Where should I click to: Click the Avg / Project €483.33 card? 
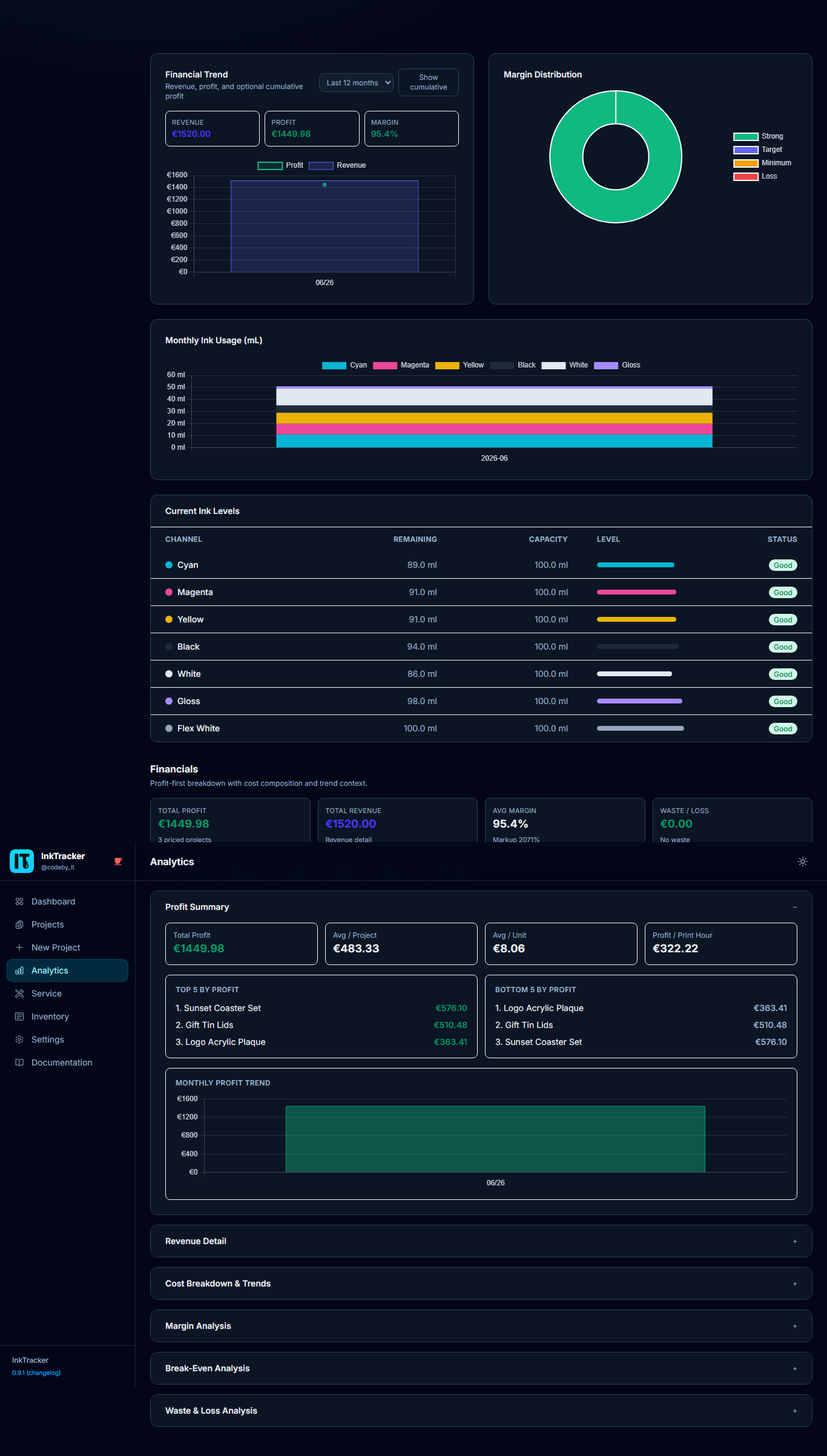(401, 944)
